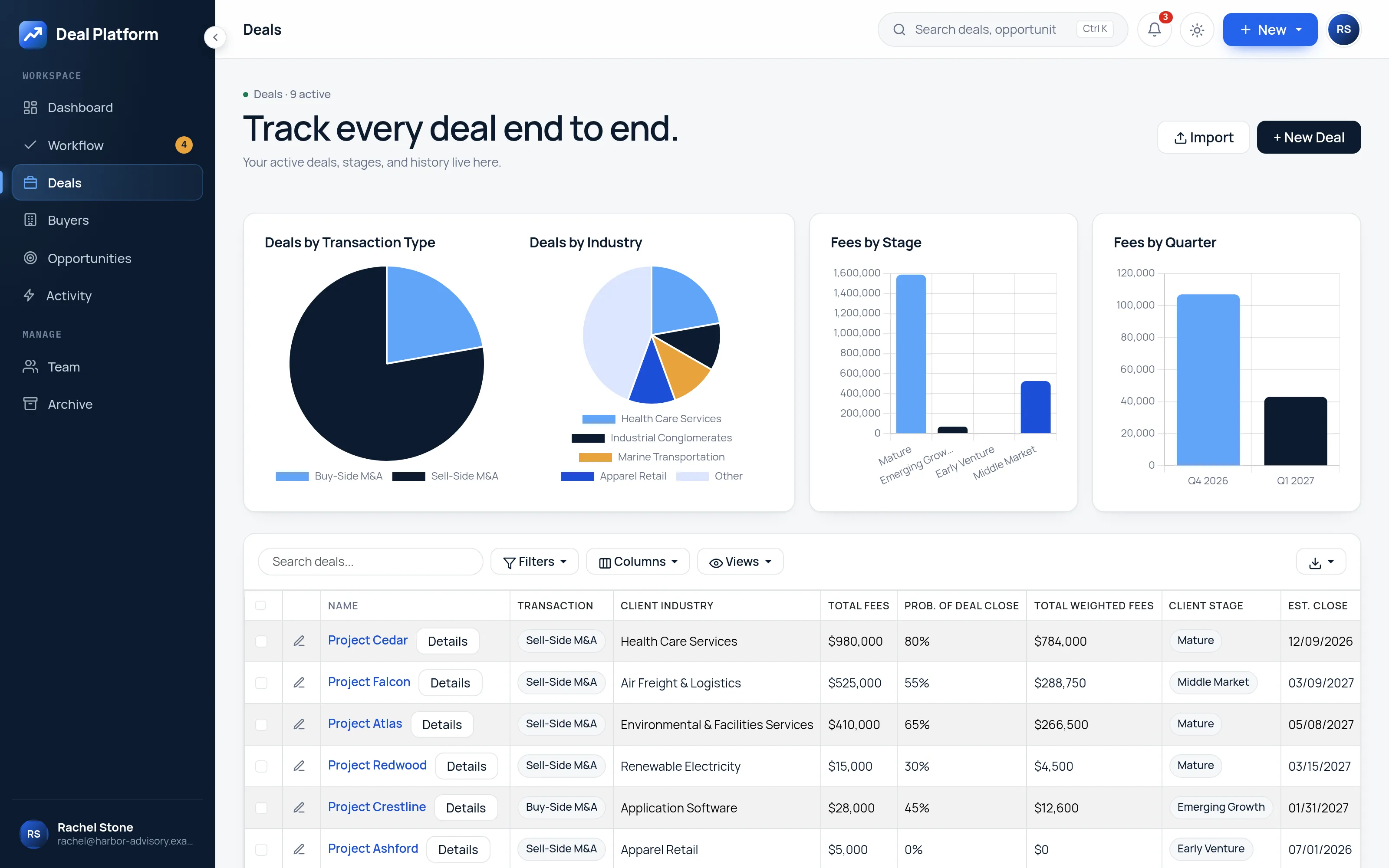Edit Project Ashford with the pencil icon
The image size is (1389, 868).
point(299,849)
